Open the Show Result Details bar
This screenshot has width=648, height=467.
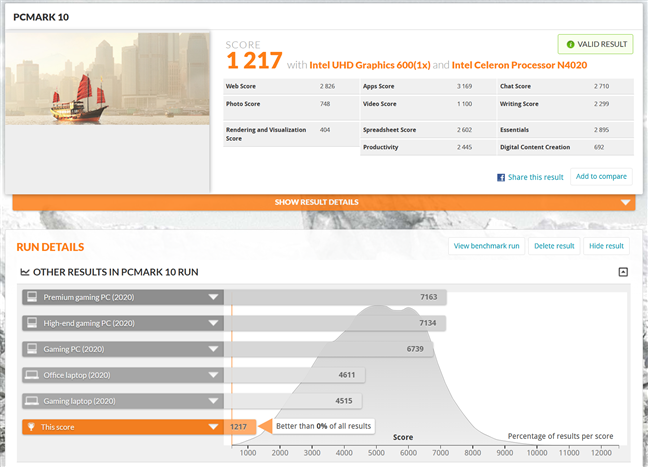point(324,202)
